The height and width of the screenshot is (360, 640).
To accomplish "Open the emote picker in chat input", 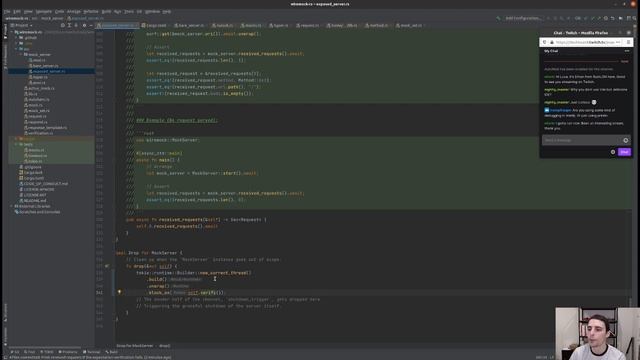I will 626,140.
